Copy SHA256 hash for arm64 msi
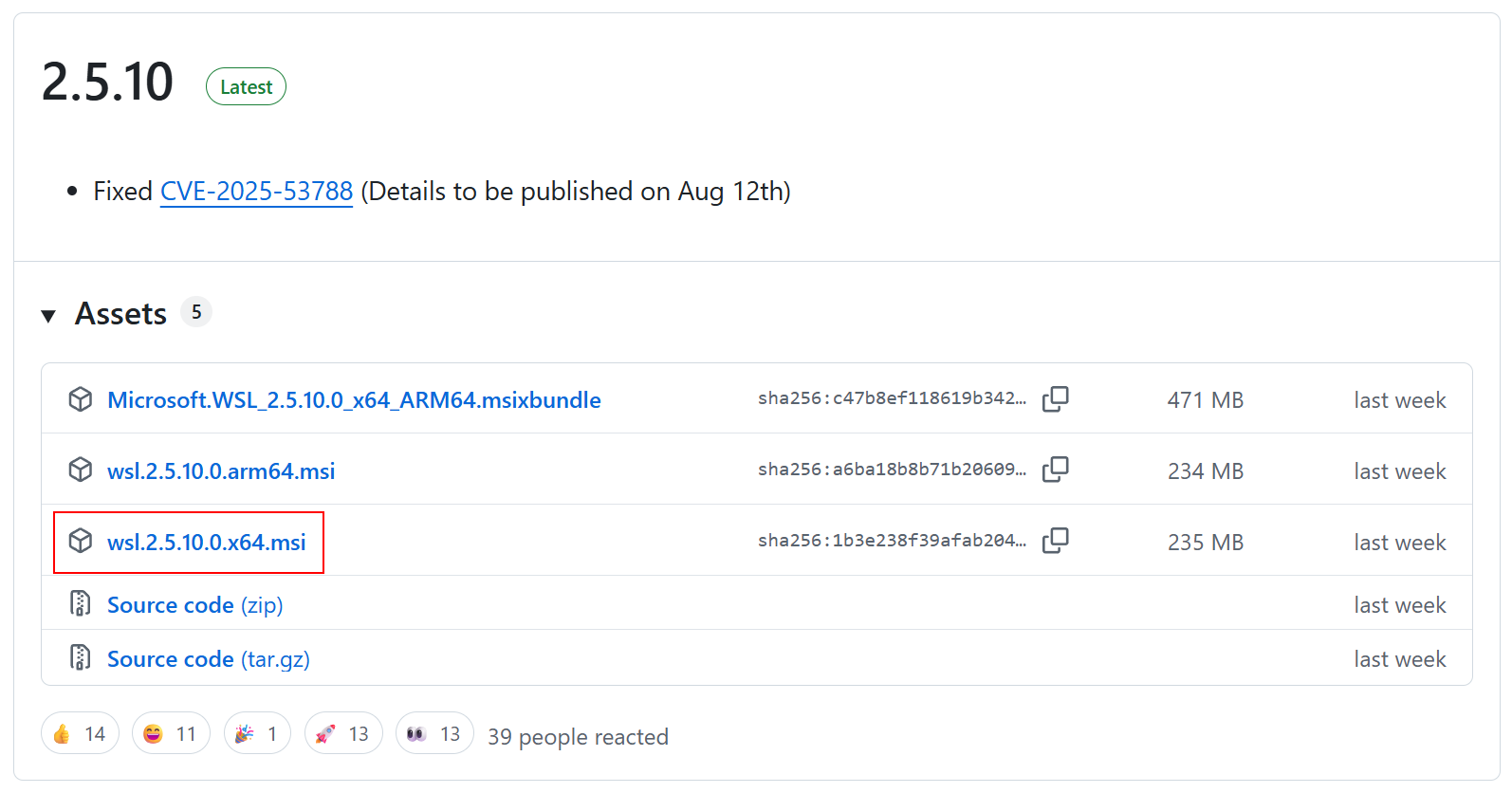Viewport: 1512px width, 793px height. pos(1055,470)
